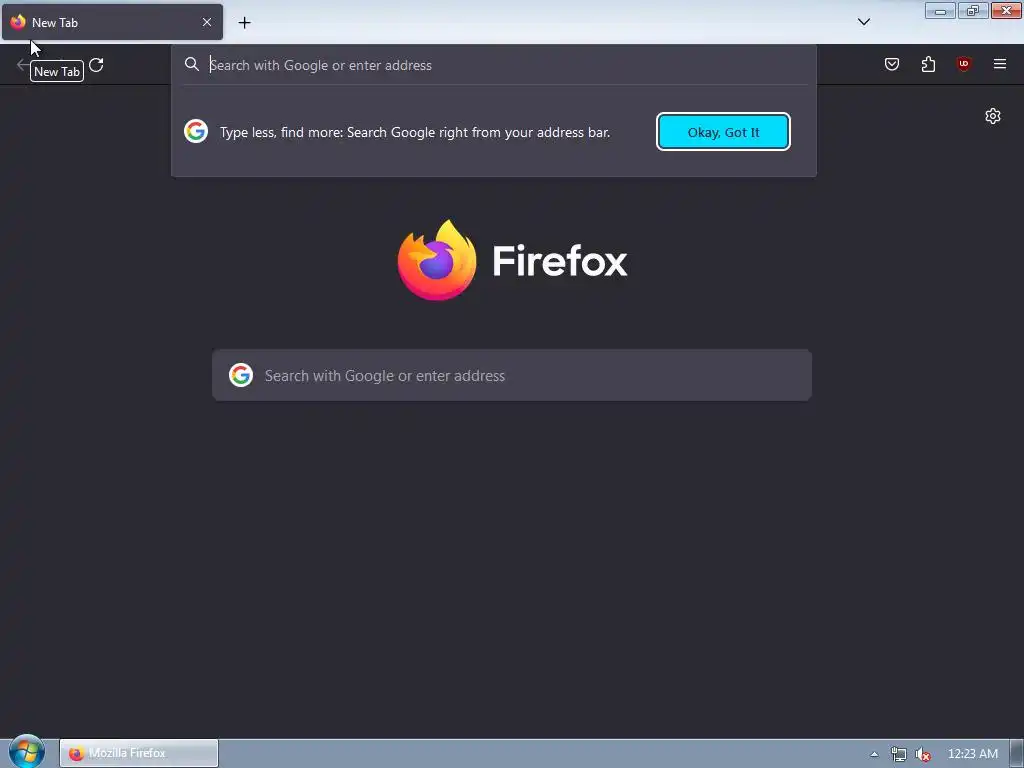Viewport: 1024px width, 768px height.
Task: Show hidden system tray icons arrow
Action: tap(874, 754)
